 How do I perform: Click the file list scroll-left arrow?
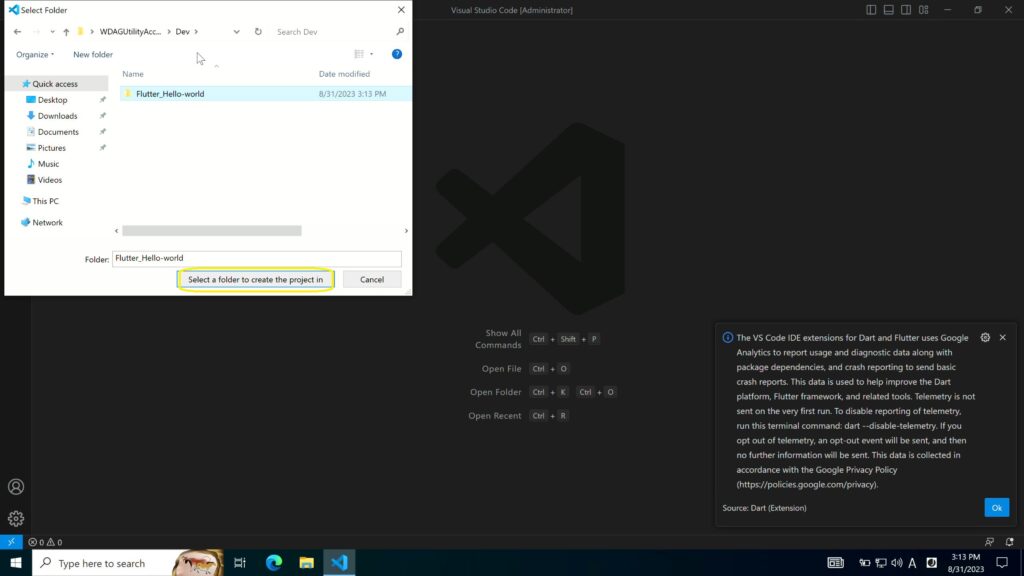[x=116, y=231]
